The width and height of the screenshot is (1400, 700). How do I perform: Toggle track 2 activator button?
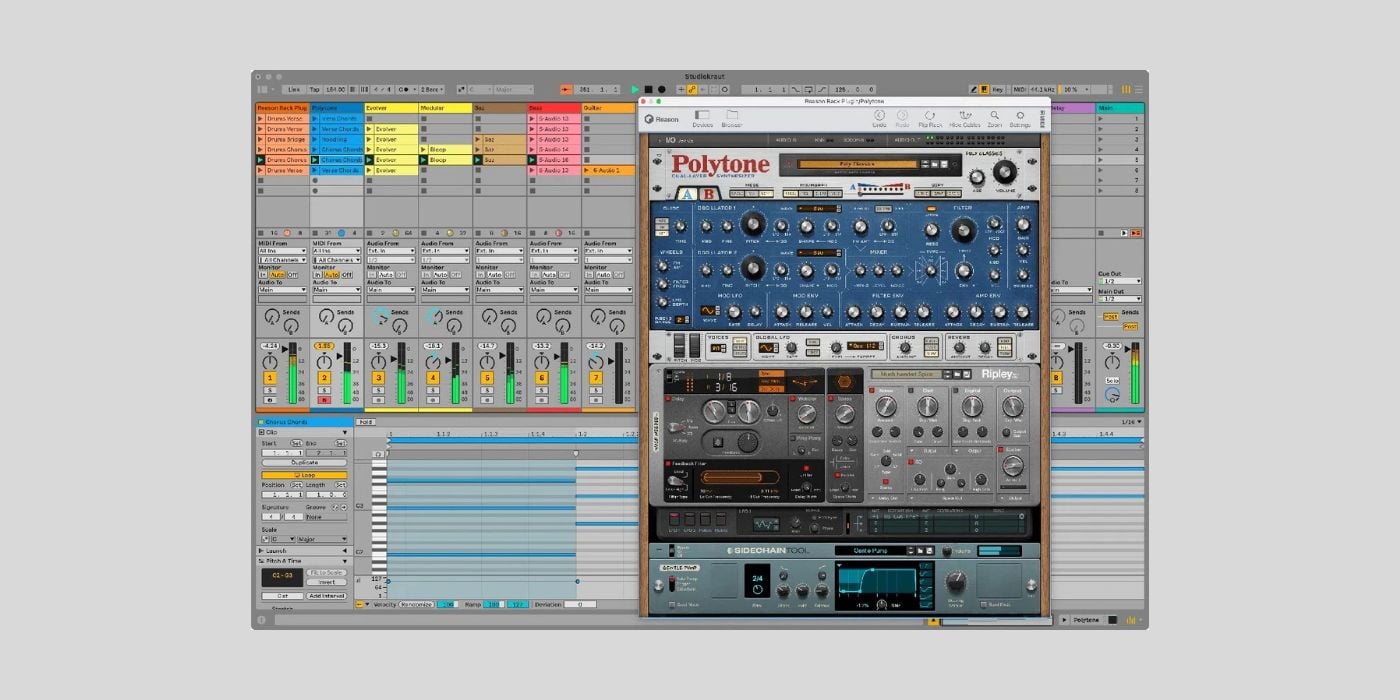pyautogui.click(x=324, y=378)
